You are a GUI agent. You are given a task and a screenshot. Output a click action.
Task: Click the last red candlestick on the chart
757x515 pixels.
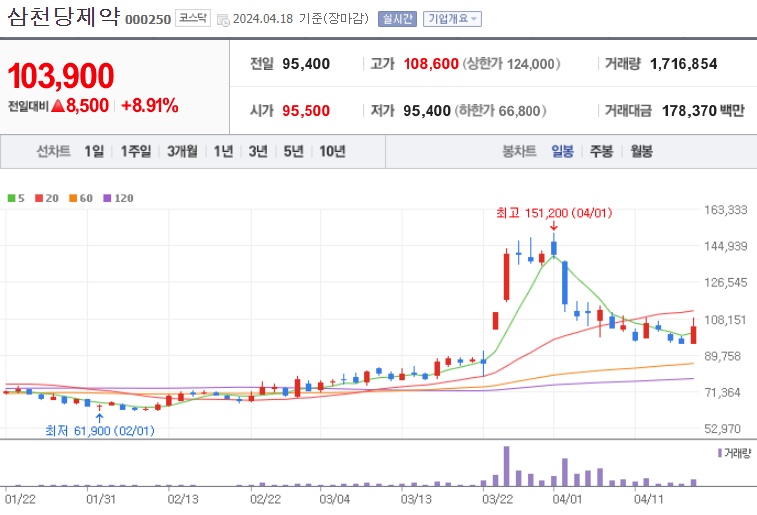point(694,333)
